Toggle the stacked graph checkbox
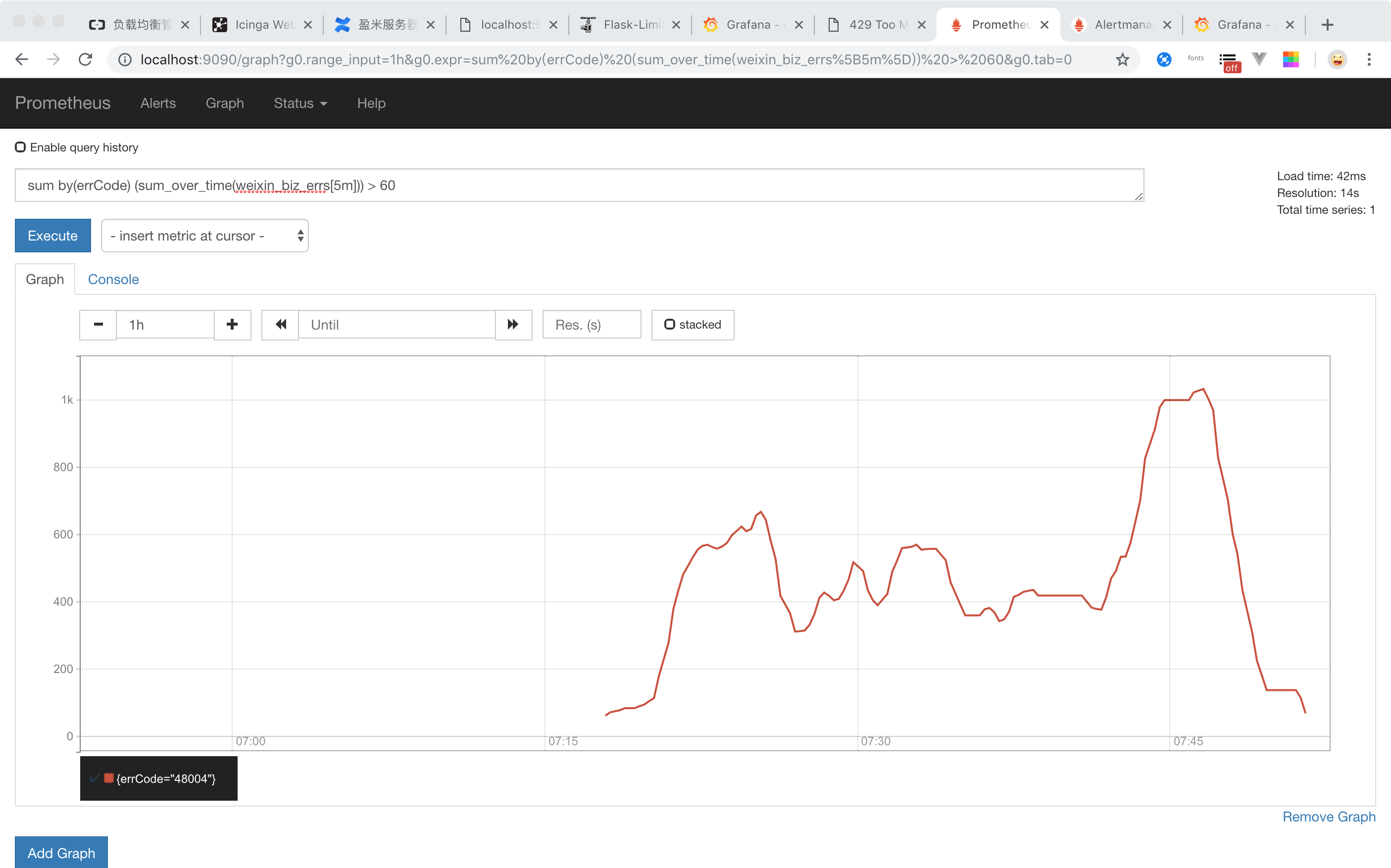Screen dimensions: 1391x868 [669, 324]
